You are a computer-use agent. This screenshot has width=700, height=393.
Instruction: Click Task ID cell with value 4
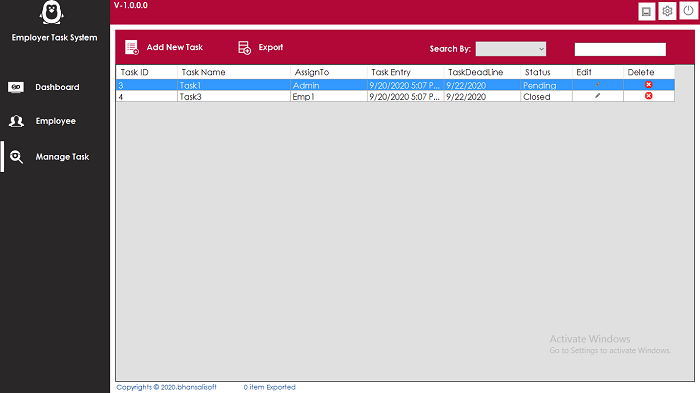point(147,96)
